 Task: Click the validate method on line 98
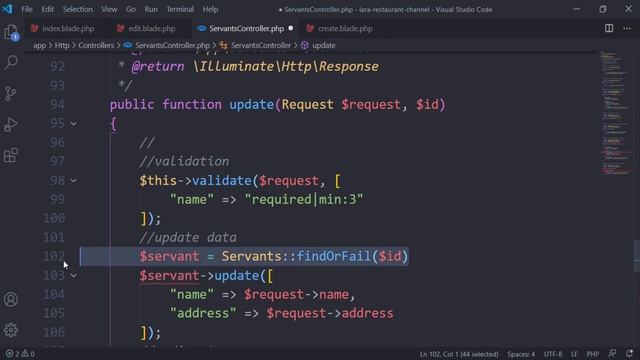coord(222,180)
